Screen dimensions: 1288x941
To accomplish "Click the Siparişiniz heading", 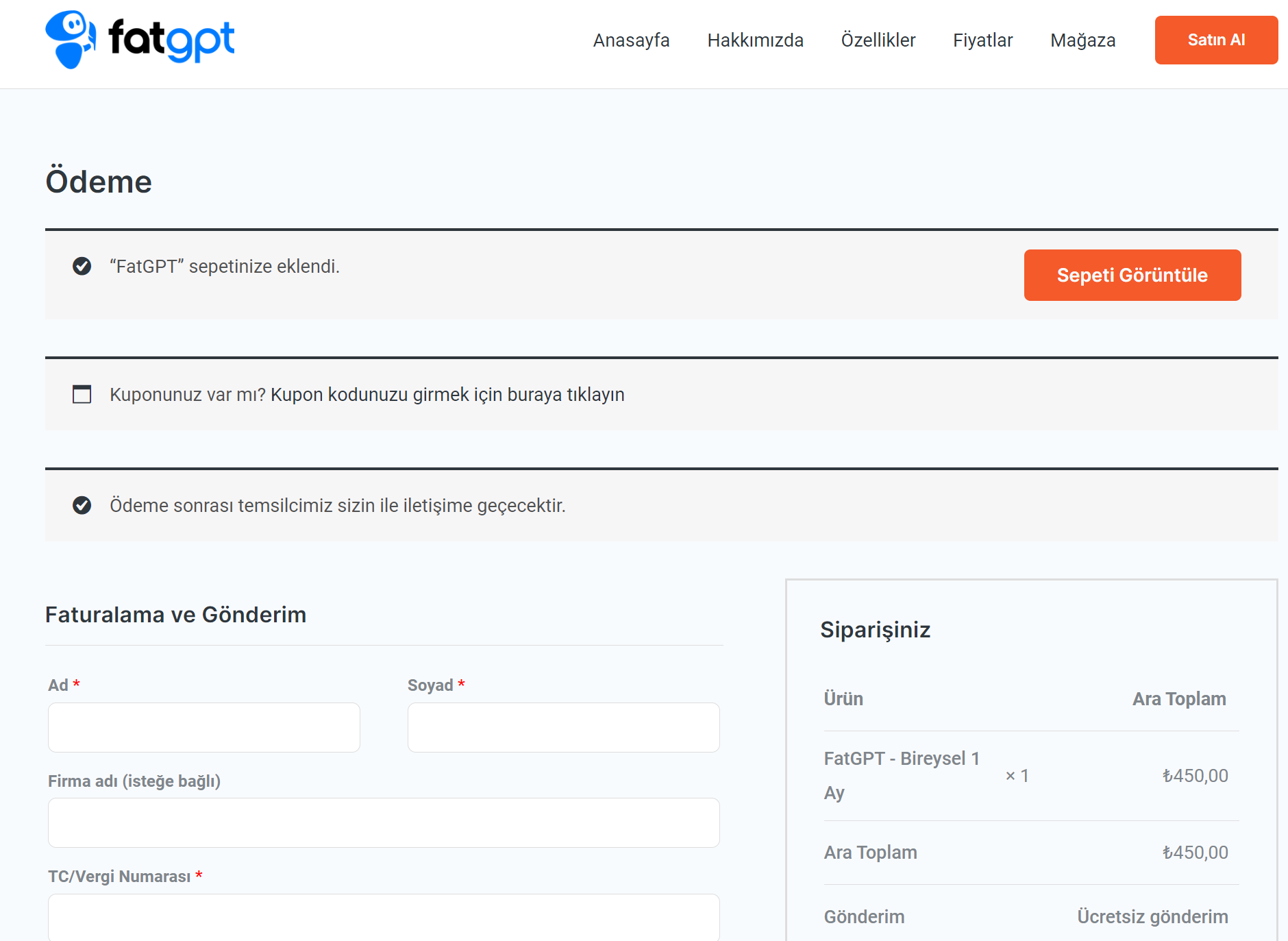I will coord(875,629).
